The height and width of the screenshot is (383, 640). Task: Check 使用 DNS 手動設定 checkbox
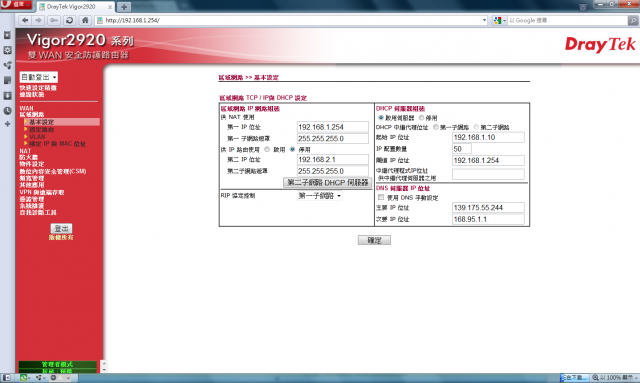[x=381, y=197]
